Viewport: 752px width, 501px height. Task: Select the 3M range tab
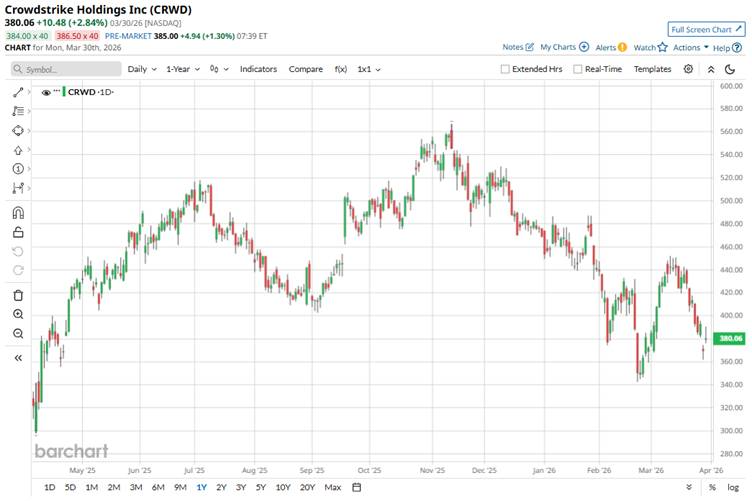(x=136, y=487)
